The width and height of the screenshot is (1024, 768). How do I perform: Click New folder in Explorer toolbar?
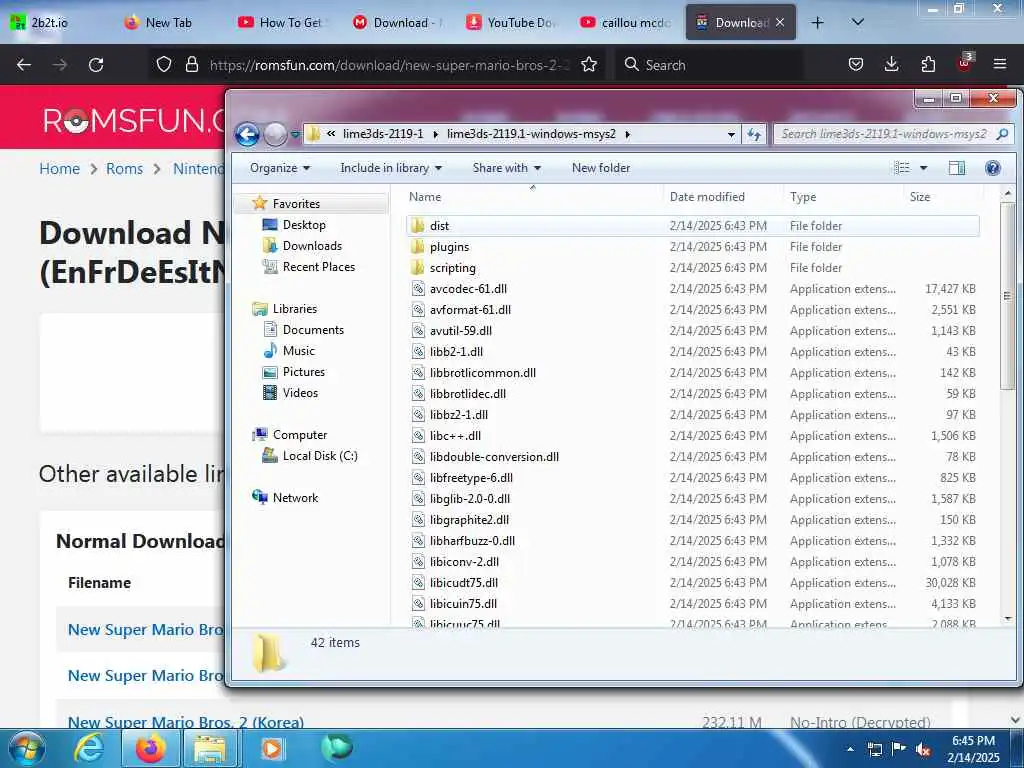(x=601, y=168)
